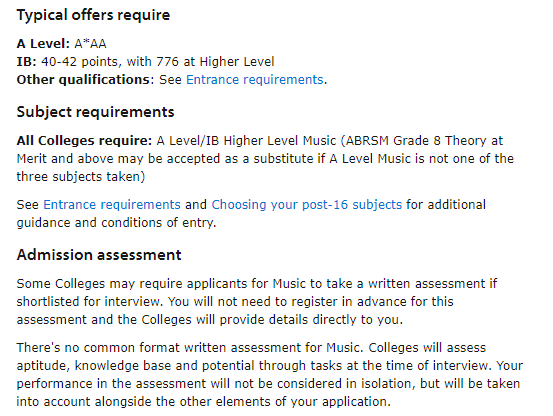Screen dimensions: 553x416
Task: Click the A*AA grade text
Action: [x=90, y=44]
